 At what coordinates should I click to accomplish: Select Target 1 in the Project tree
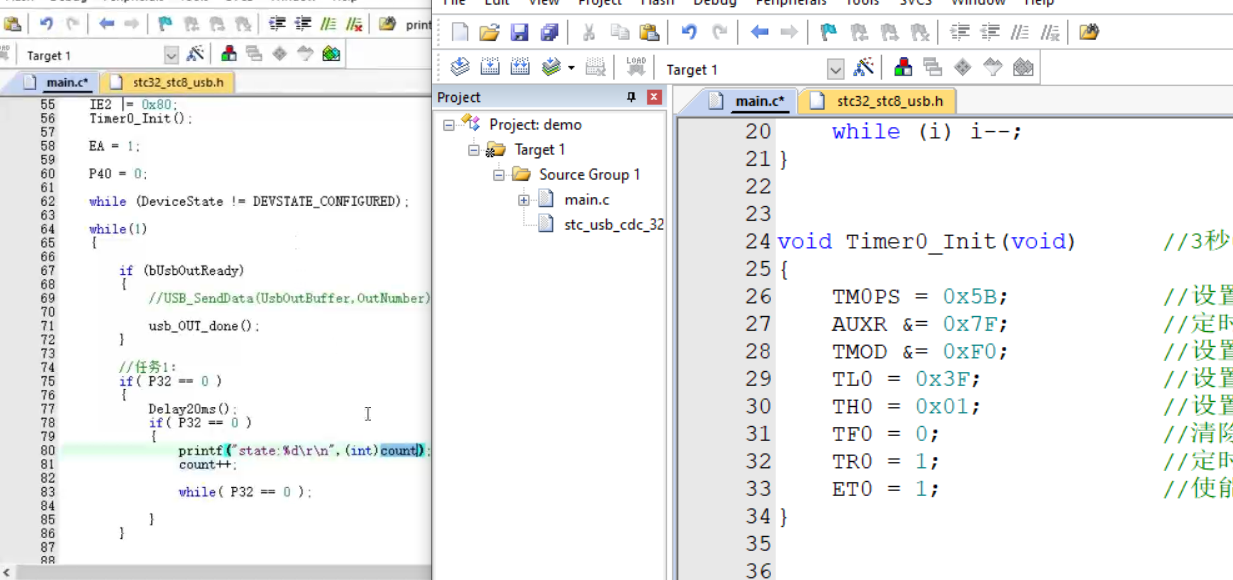(x=540, y=150)
